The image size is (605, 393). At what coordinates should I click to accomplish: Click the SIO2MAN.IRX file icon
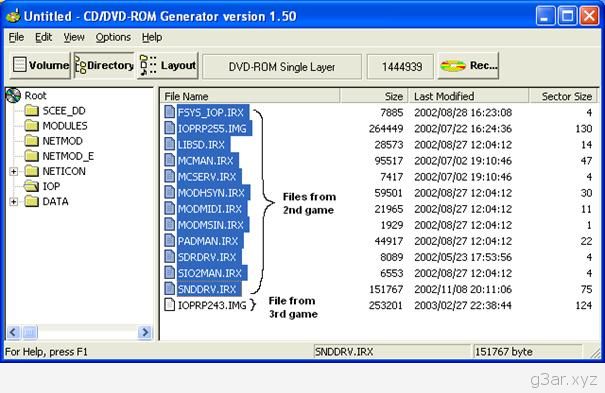[x=169, y=273]
